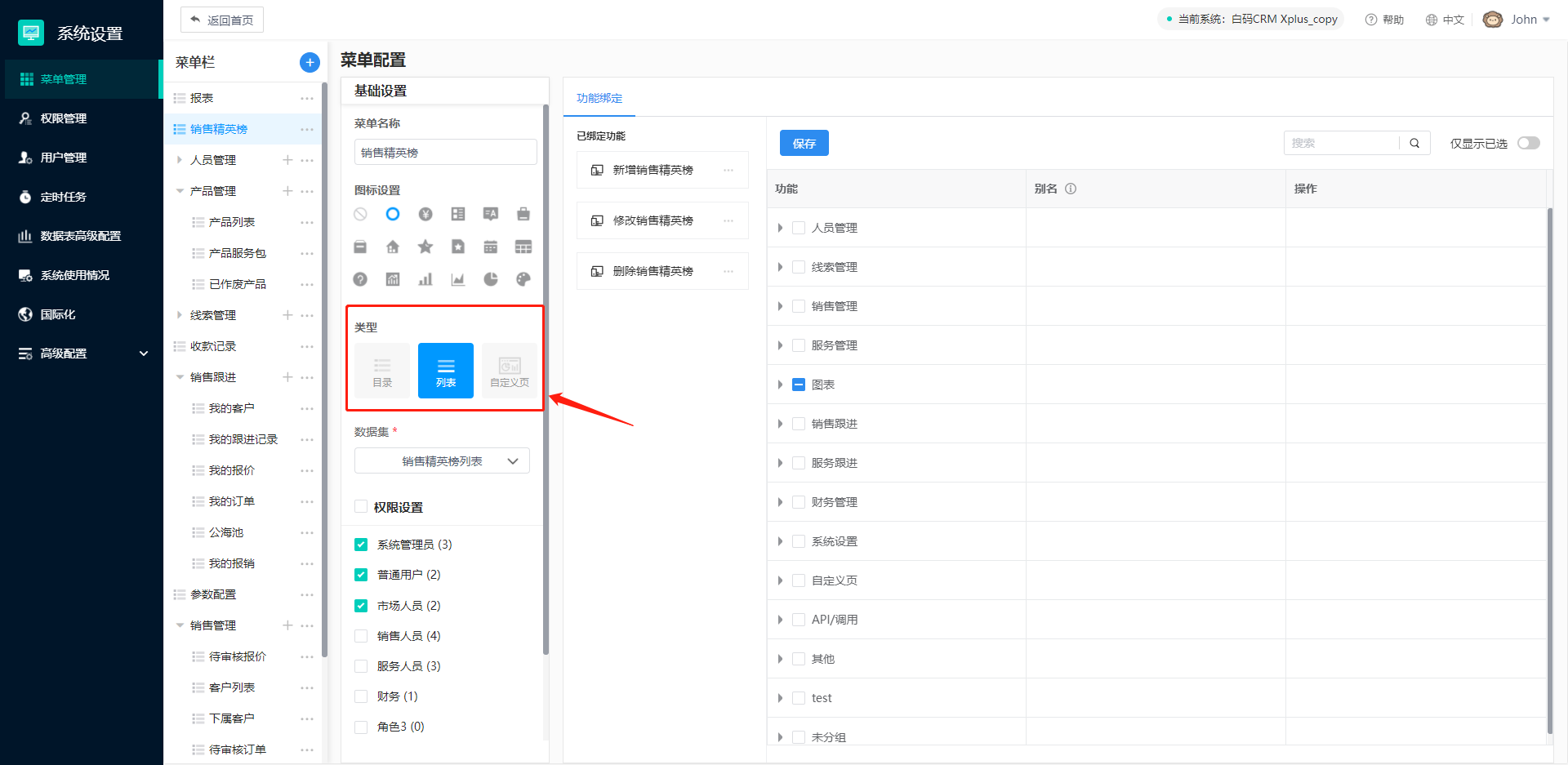Uncheck the 市场人员 (2) role checkbox
This screenshot has width=1568, height=765.
[361, 606]
